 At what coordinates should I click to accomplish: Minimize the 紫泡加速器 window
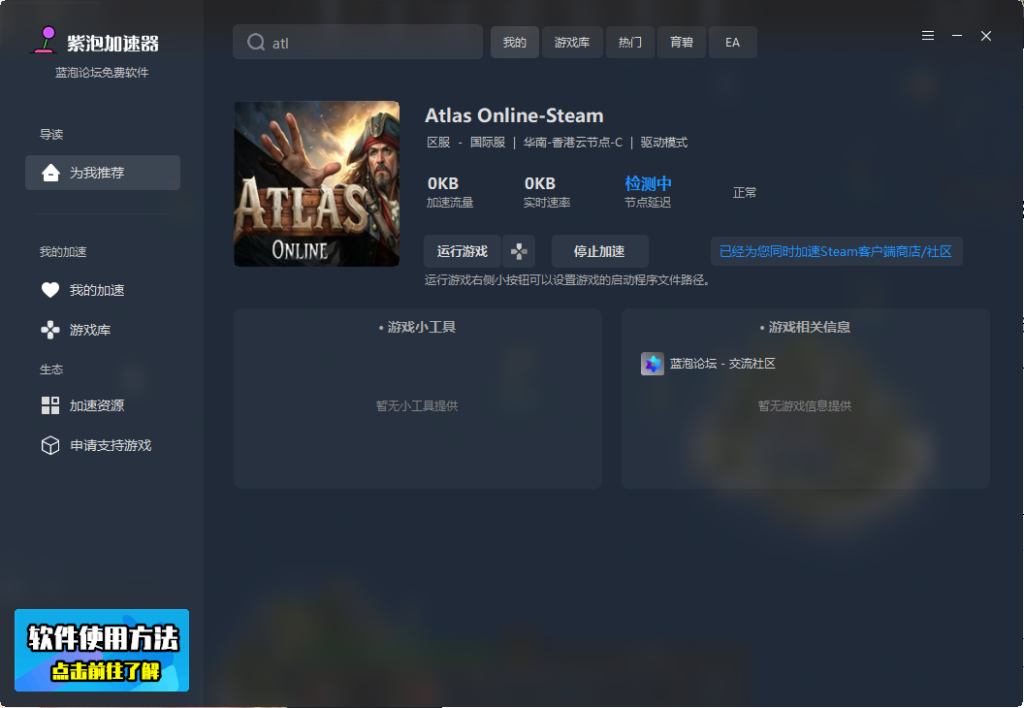(x=957, y=36)
